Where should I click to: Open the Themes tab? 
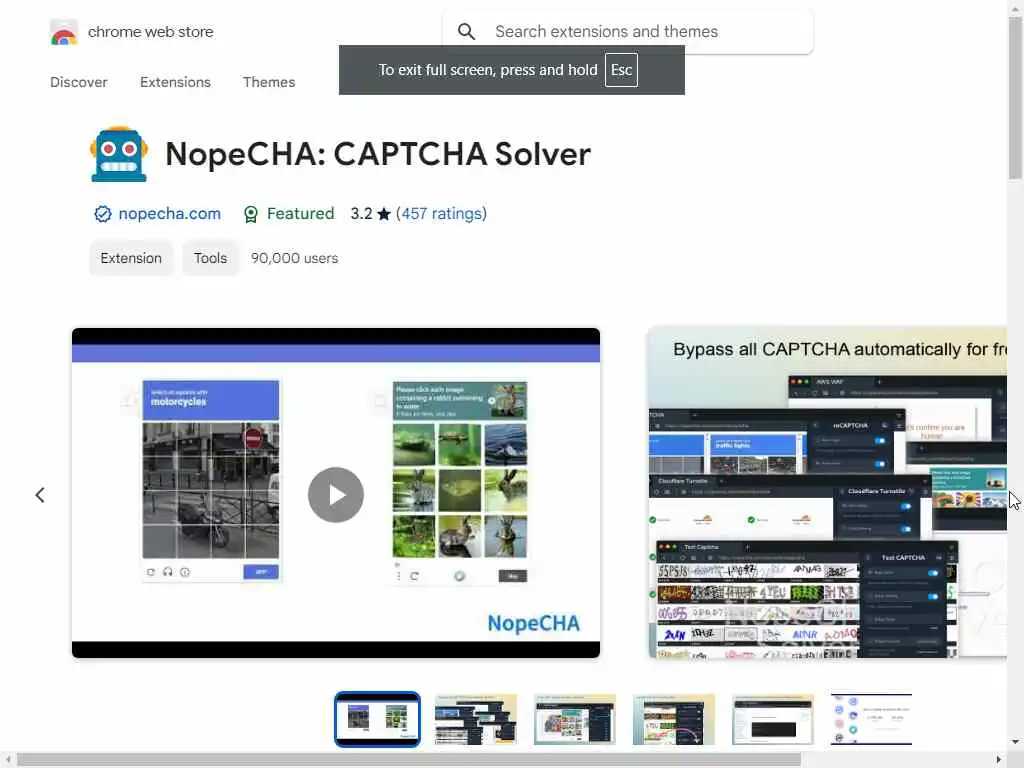[x=269, y=82]
